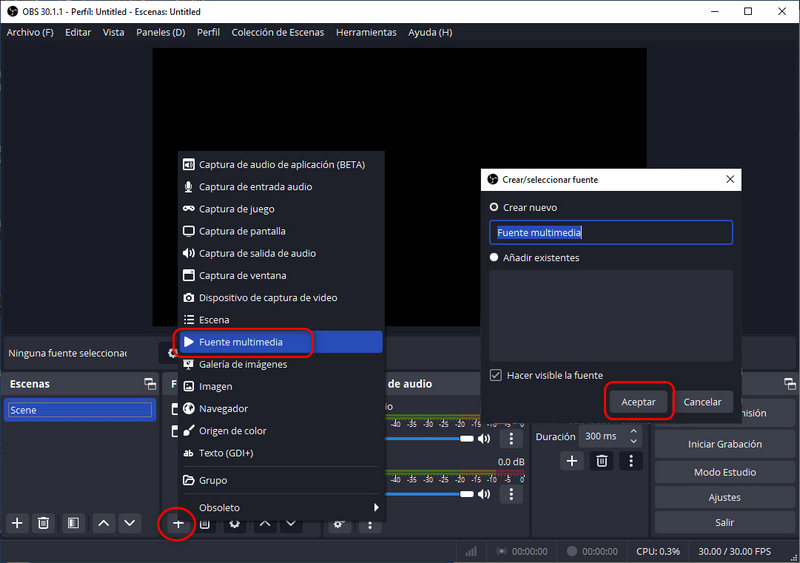Mute the 0.0 dB audio channel speaker icon
This screenshot has height=563, width=800.
[484, 494]
